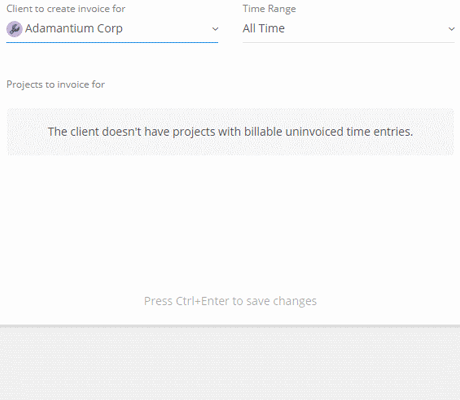Expand the client selector chevron arrow
This screenshot has width=460, height=400.
tap(215, 29)
